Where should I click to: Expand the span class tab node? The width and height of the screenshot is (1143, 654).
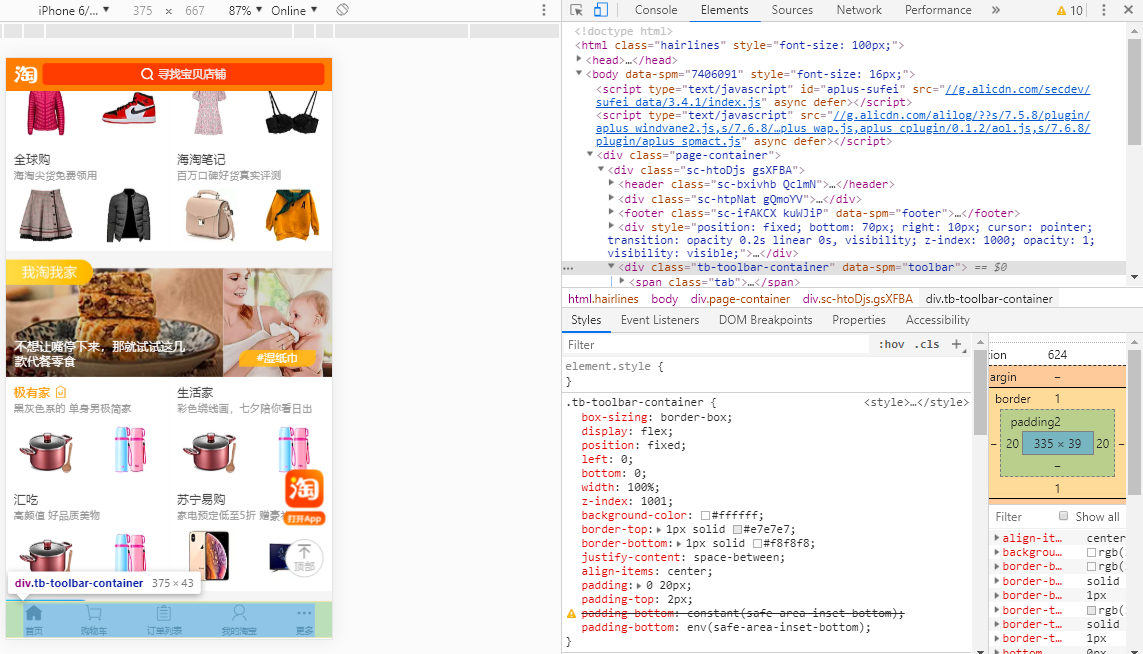point(622,281)
